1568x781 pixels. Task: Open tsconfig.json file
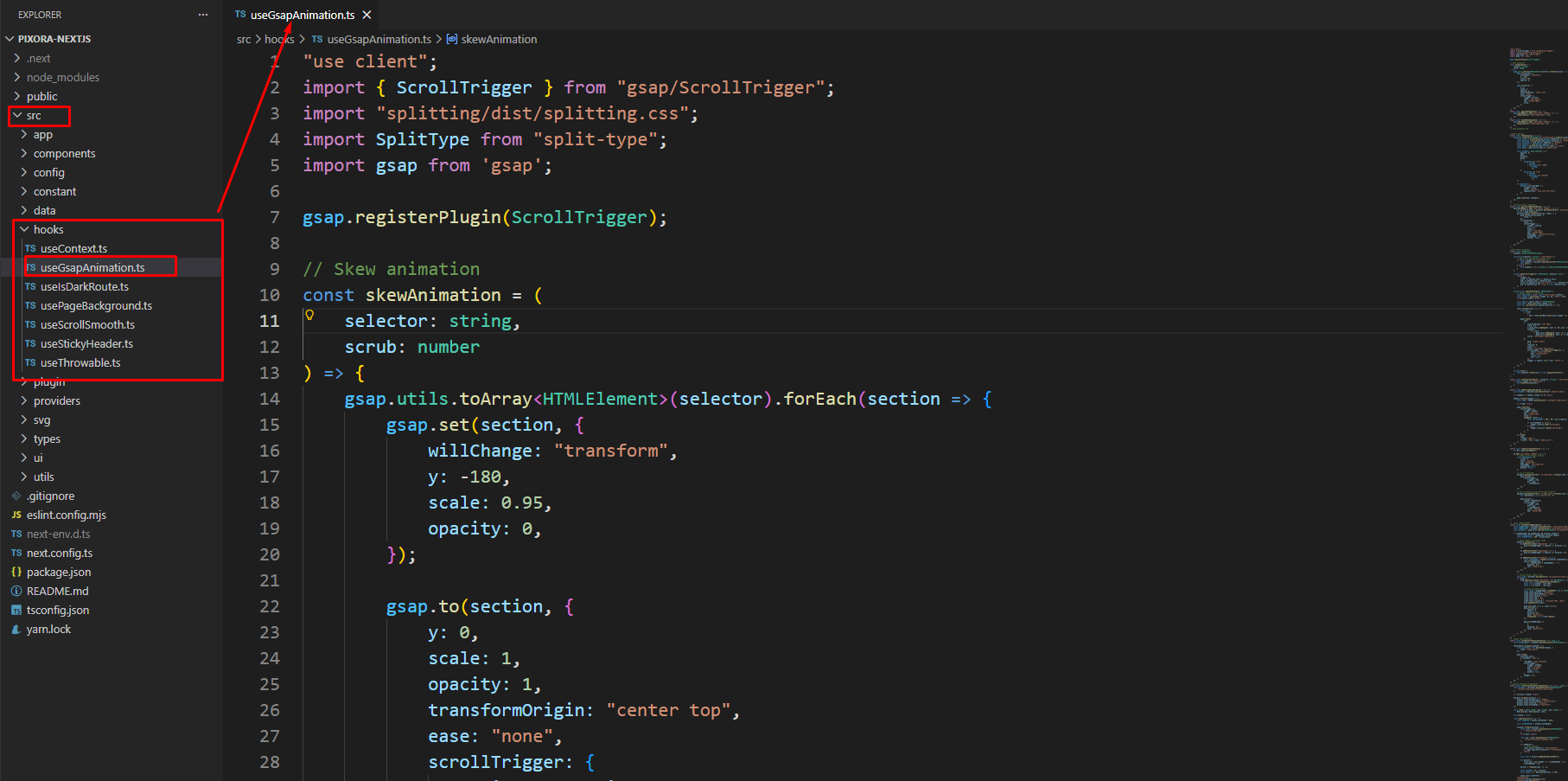pyautogui.click(x=57, y=610)
